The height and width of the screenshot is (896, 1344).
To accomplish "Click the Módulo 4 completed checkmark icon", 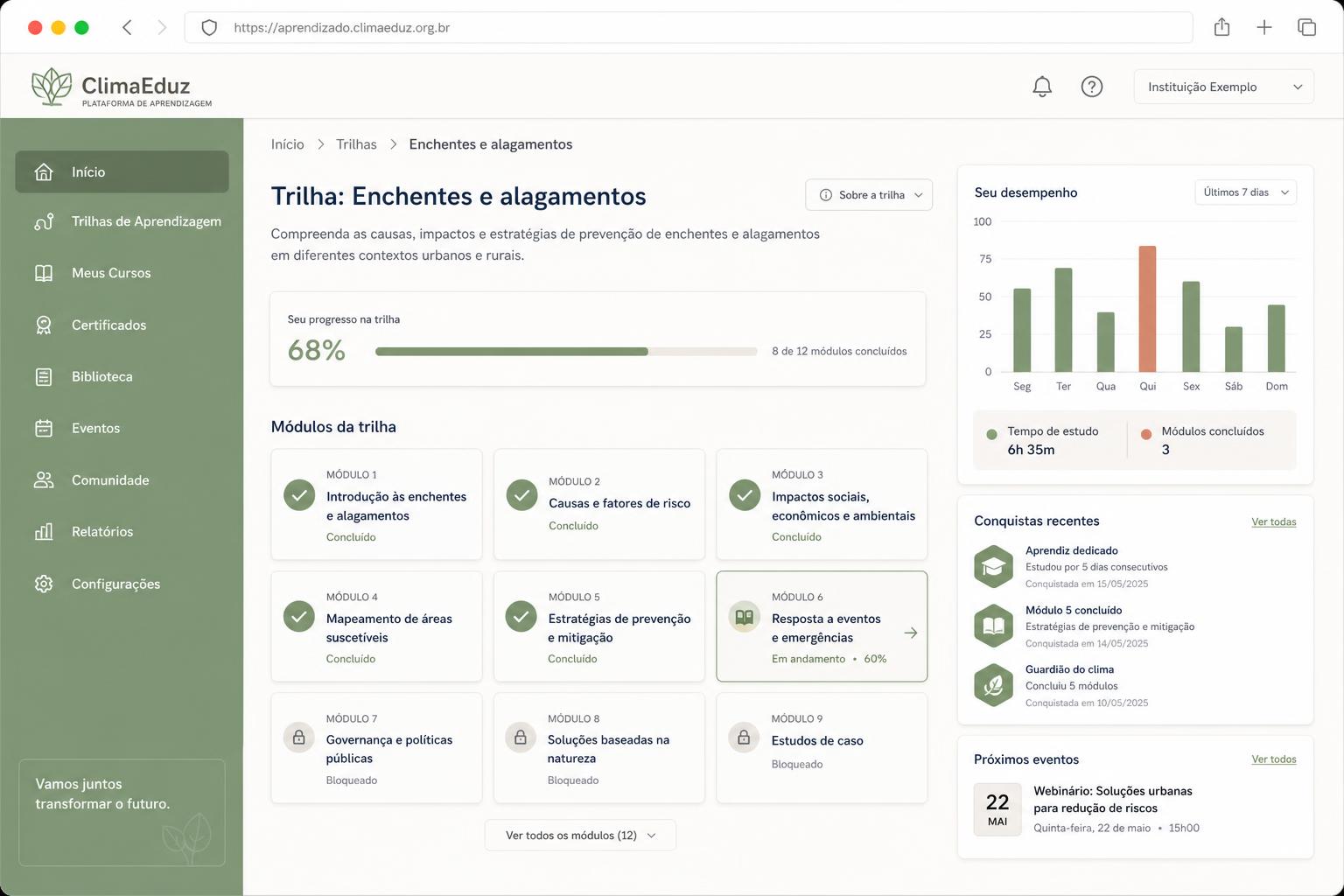I will (x=299, y=617).
